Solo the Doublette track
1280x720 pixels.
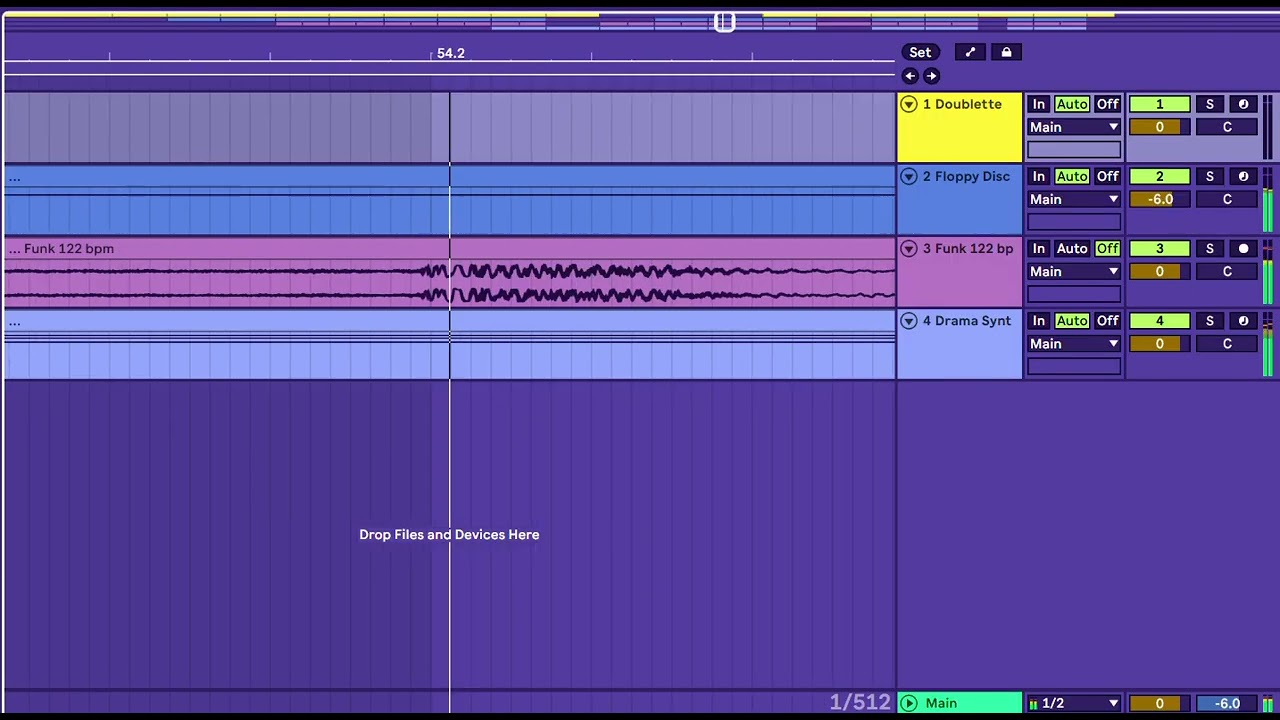coord(1209,104)
